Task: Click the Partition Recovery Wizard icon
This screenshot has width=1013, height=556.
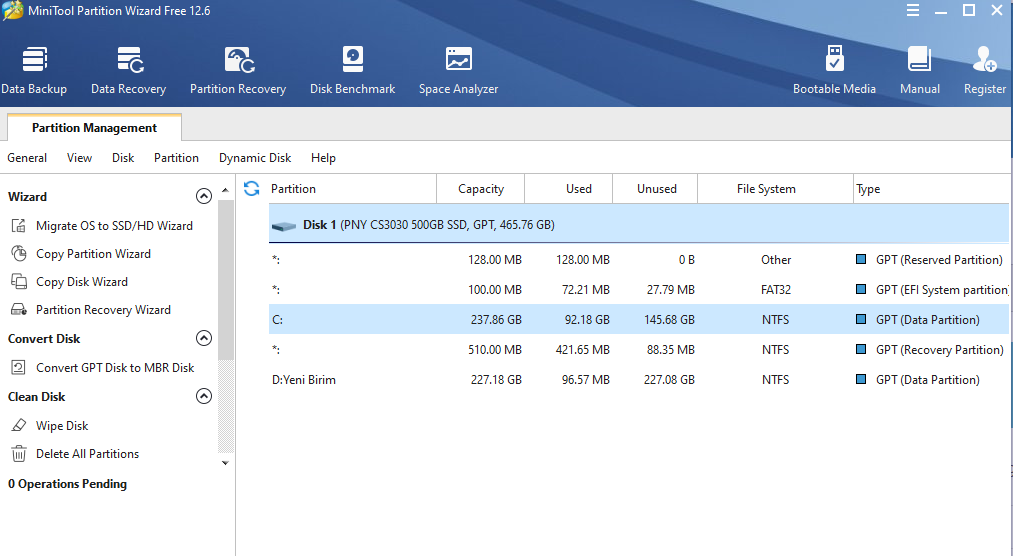Action: tap(19, 309)
